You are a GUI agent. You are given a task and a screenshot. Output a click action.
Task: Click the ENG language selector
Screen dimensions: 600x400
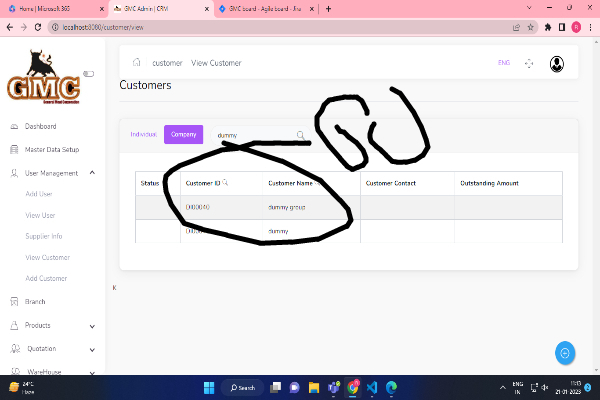point(504,63)
